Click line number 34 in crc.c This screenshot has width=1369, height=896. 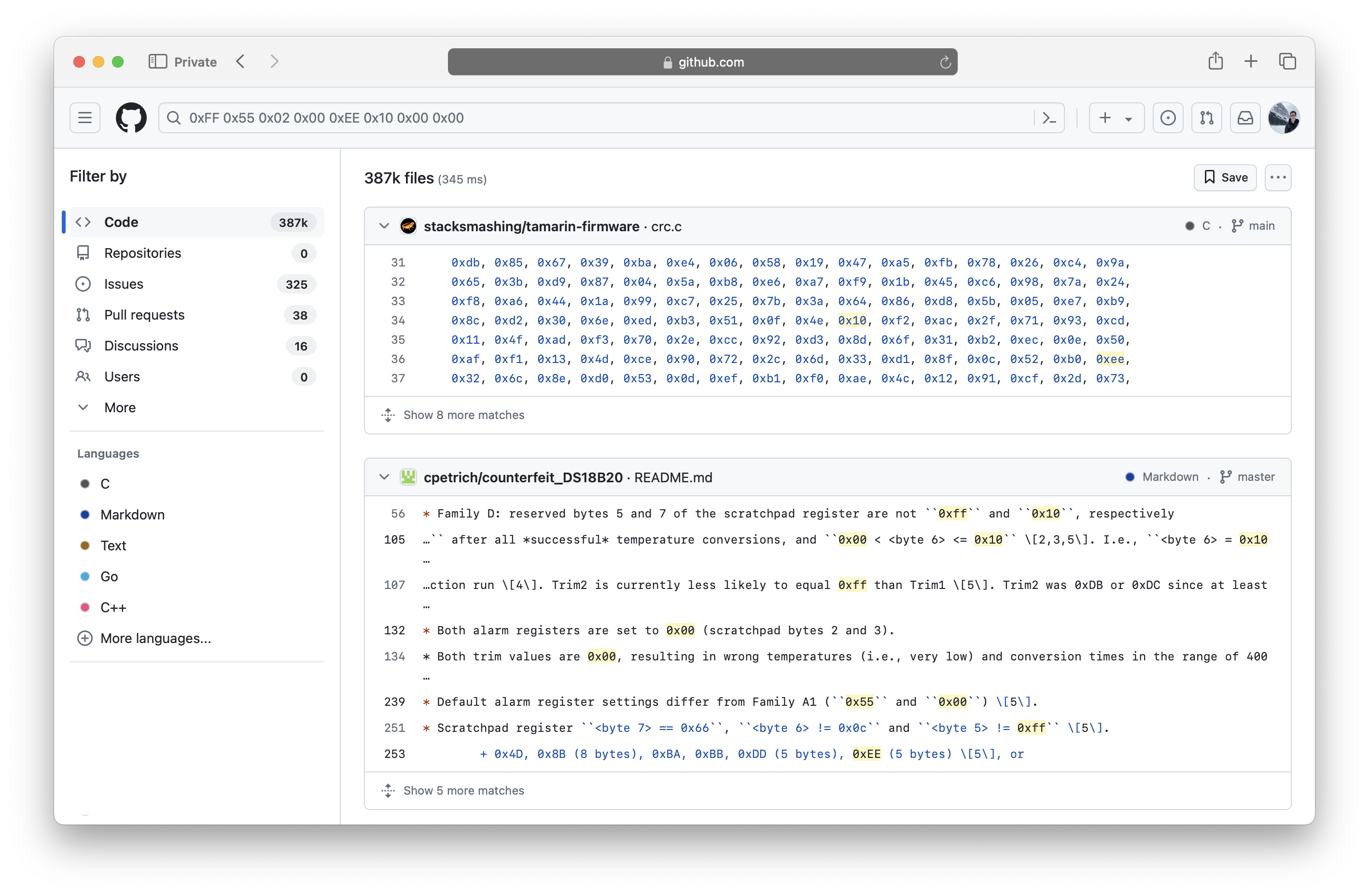point(398,321)
